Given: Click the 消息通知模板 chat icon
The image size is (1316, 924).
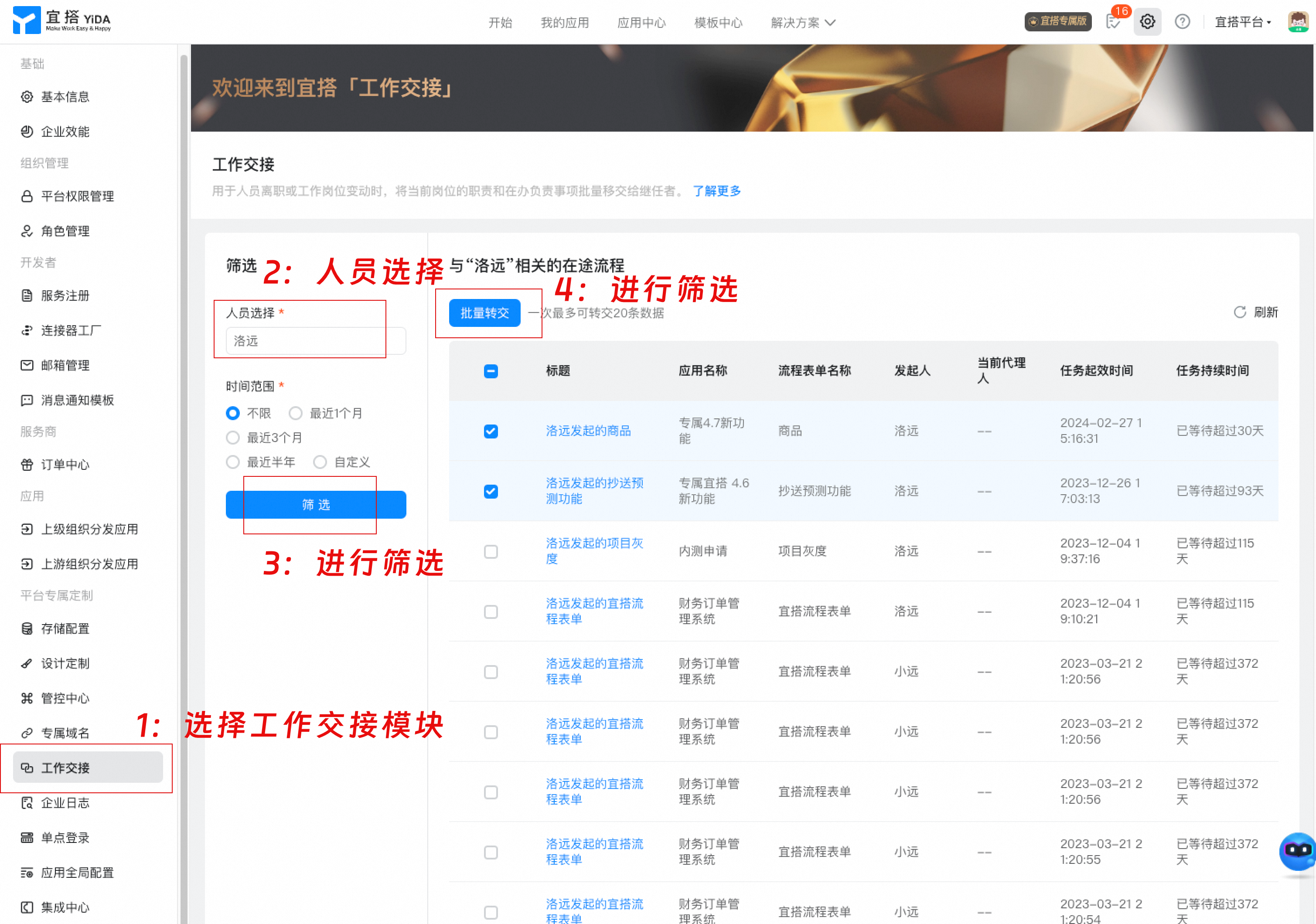Looking at the screenshot, I should pyautogui.click(x=27, y=400).
